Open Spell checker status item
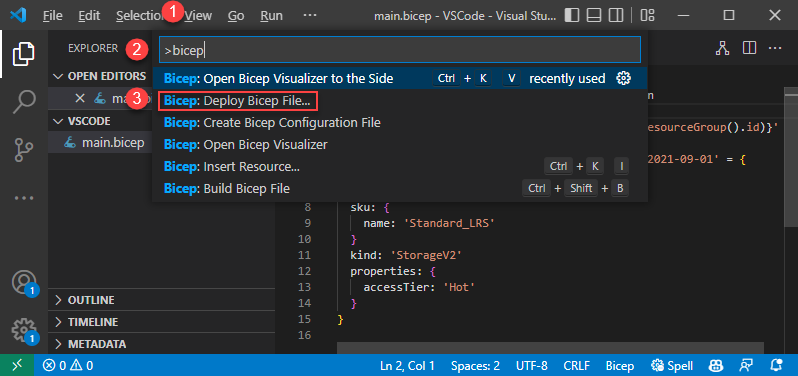 672,365
